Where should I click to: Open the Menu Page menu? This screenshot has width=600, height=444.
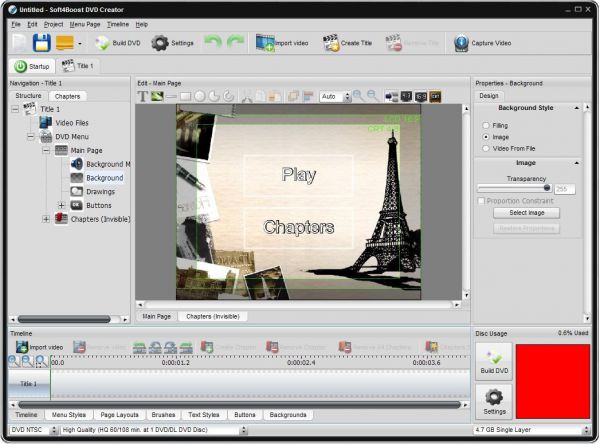coord(84,23)
